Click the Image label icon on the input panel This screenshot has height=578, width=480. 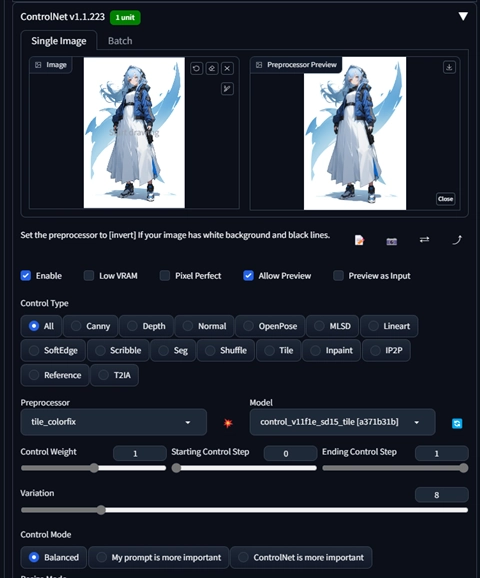pyautogui.click(x=38, y=65)
